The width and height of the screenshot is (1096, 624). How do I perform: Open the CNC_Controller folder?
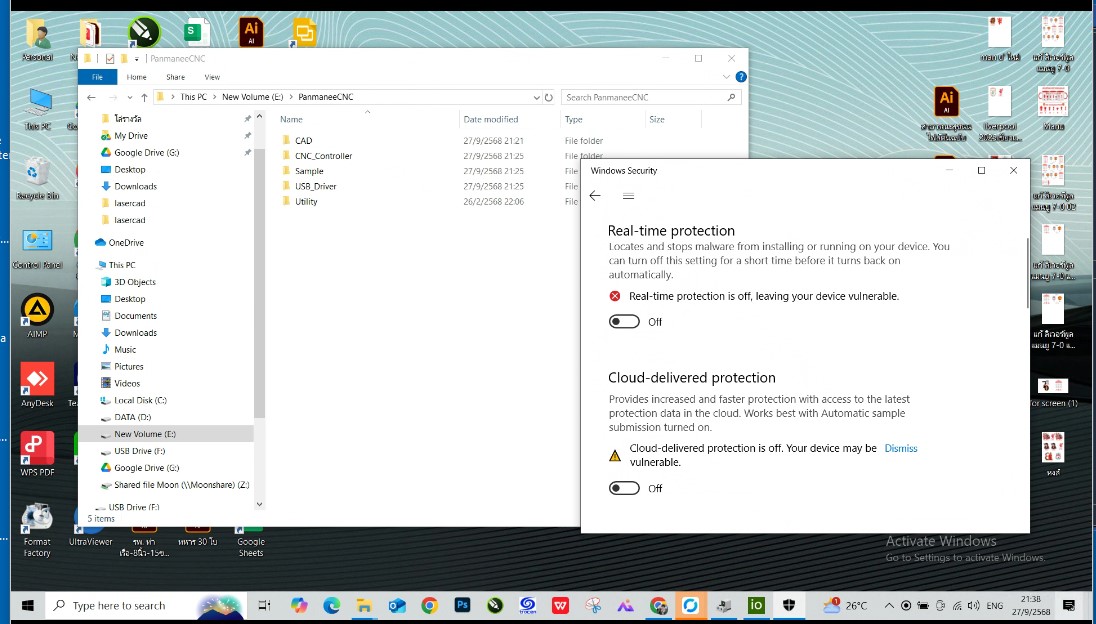coord(323,156)
